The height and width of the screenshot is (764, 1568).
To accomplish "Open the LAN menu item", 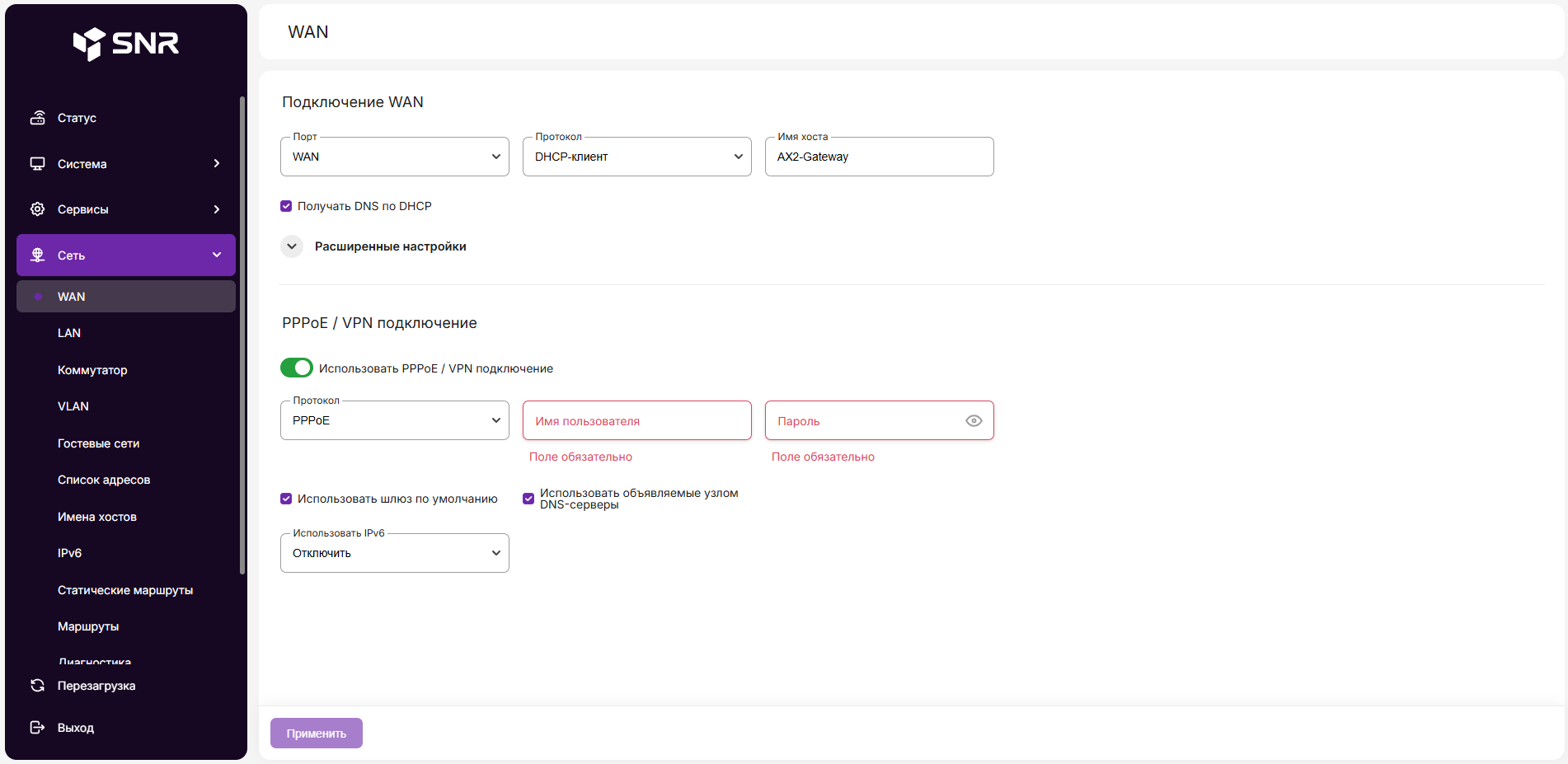I will [69, 333].
